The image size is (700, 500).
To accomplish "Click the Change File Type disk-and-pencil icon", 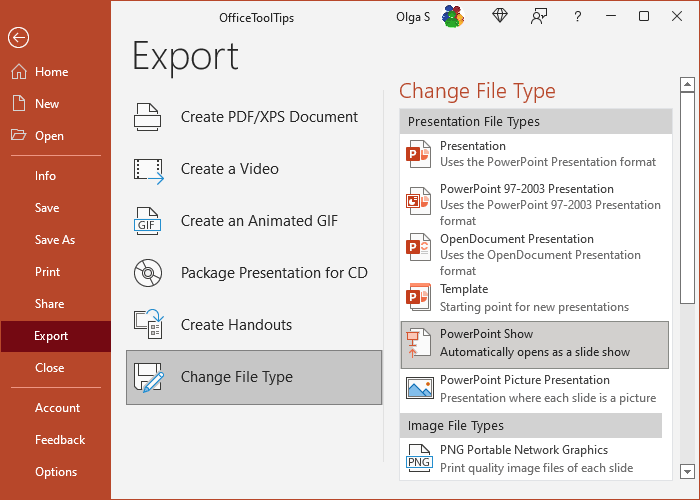I will pos(149,378).
